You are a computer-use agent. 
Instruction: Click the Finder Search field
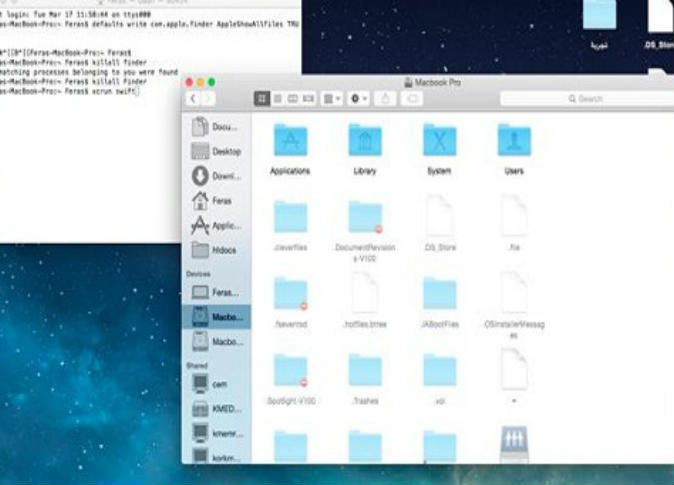point(585,99)
